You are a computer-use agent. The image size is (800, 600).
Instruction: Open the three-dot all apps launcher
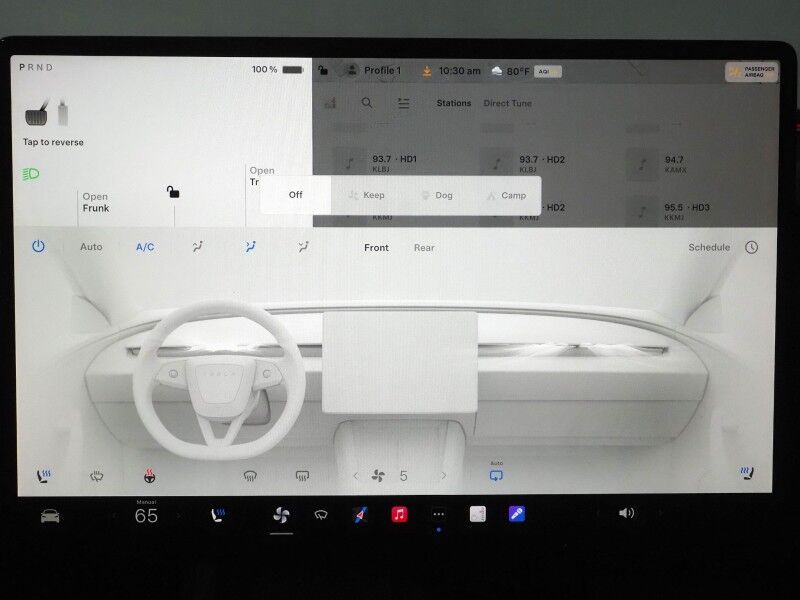point(439,514)
